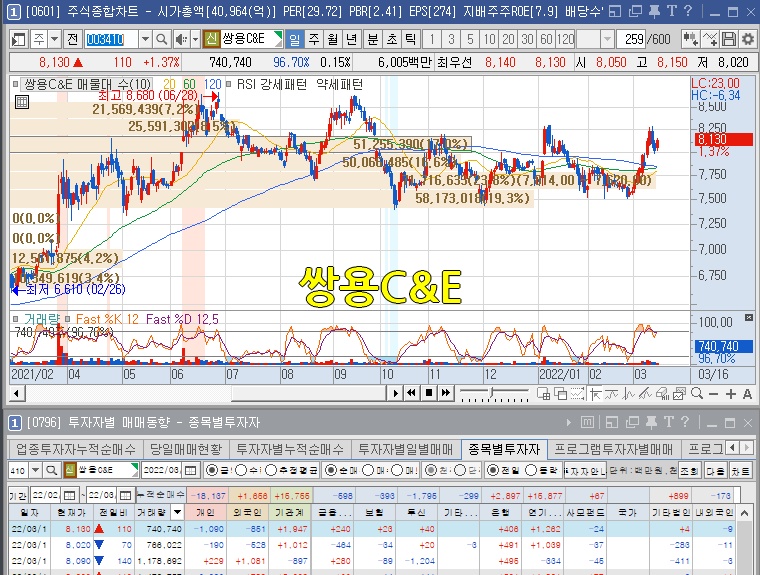Select the 전일 radio button
This screenshot has width=760, height=575.
(x=492, y=470)
